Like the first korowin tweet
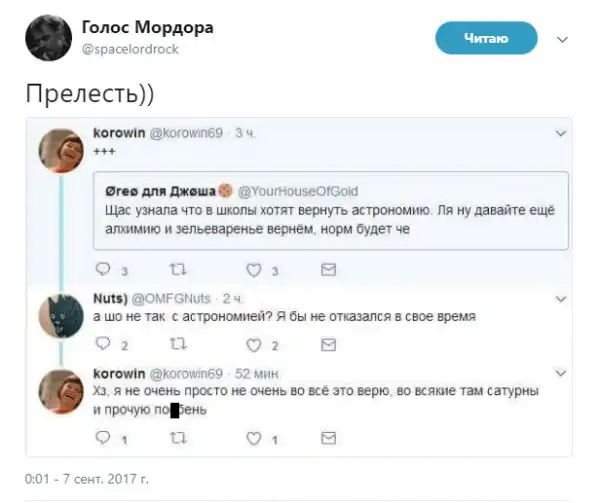600x503 pixels. tap(253, 269)
